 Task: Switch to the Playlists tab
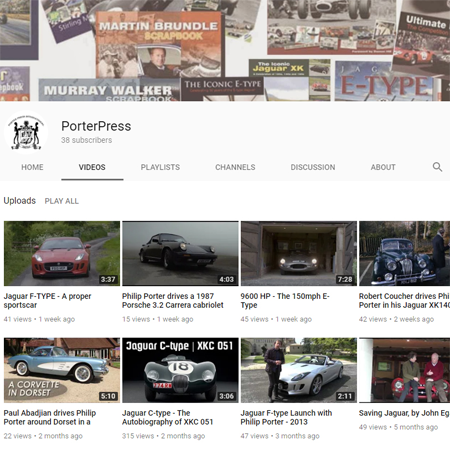click(160, 167)
